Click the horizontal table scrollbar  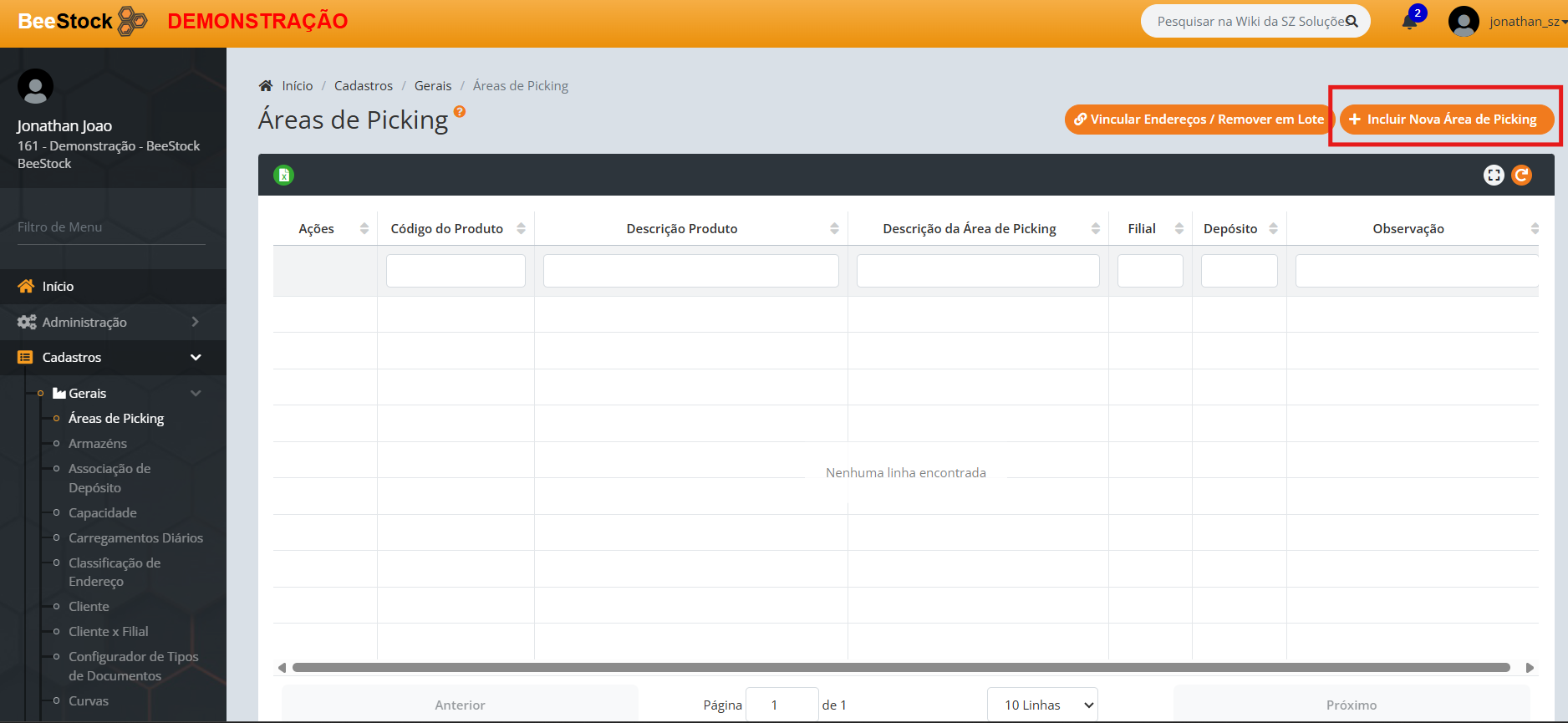pyautogui.click(x=901, y=668)
